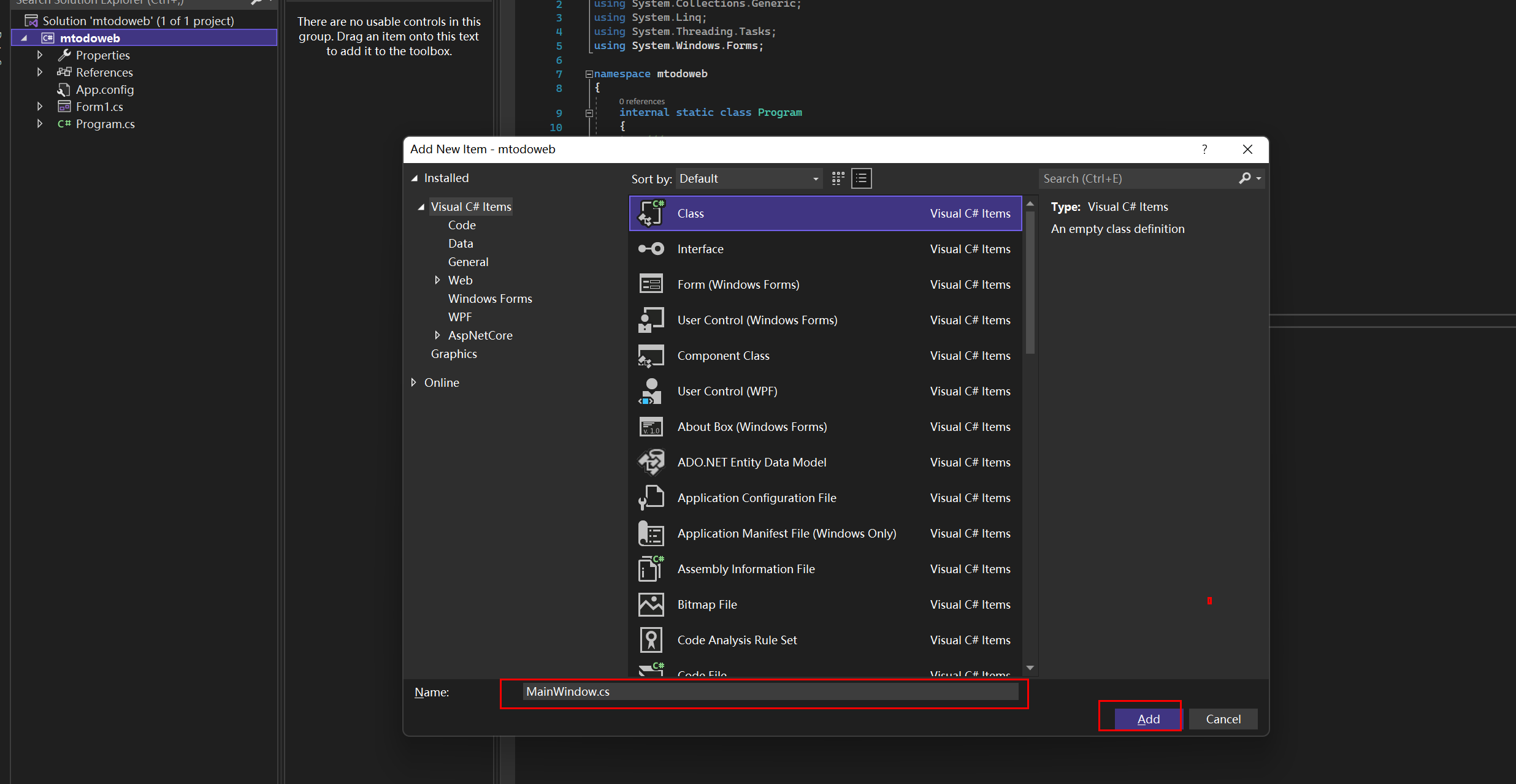Click the ADO.NET Entity Data Model icon

[650, 462]
